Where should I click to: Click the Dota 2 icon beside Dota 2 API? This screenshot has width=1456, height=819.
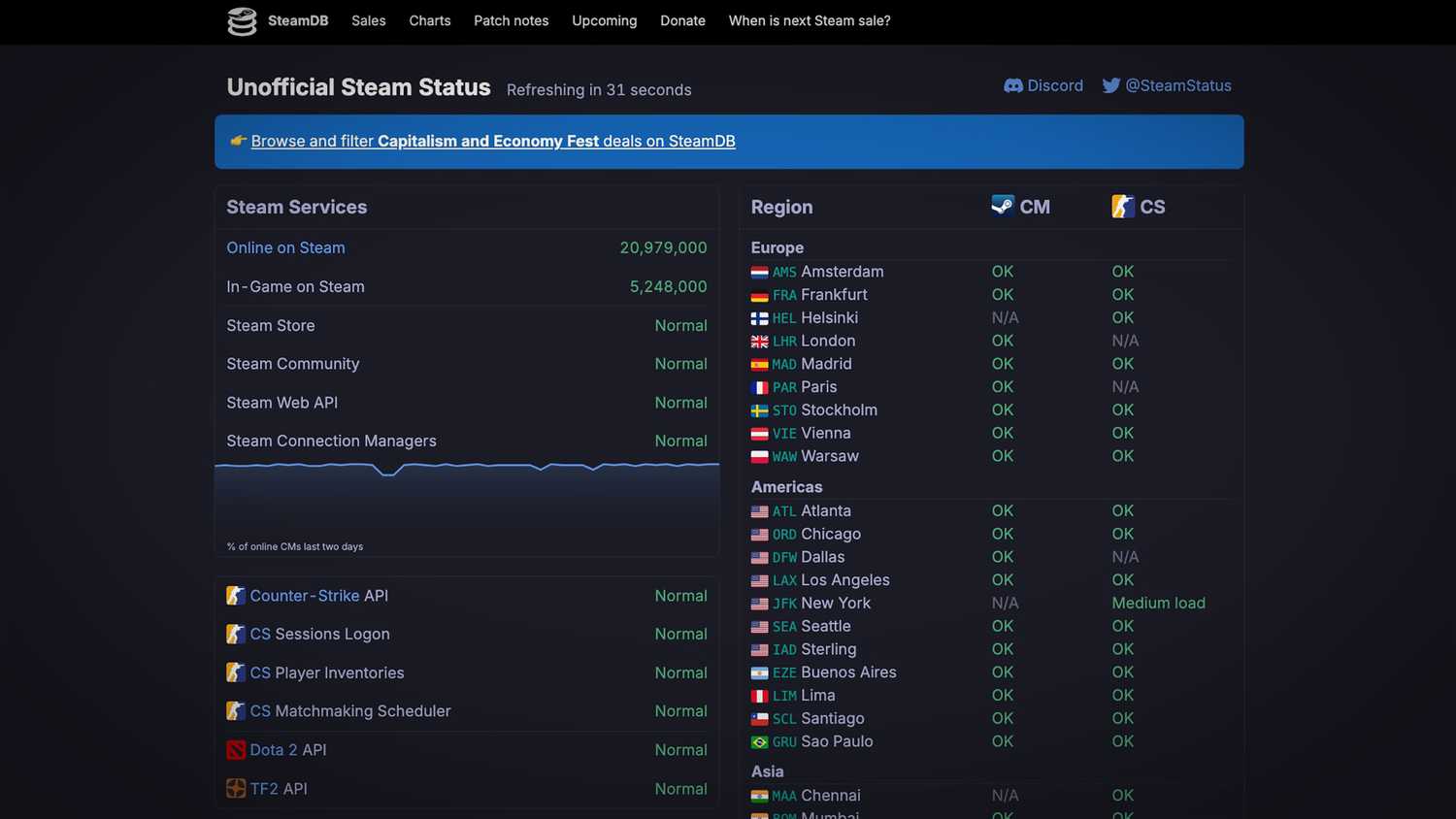click(236, 750)
